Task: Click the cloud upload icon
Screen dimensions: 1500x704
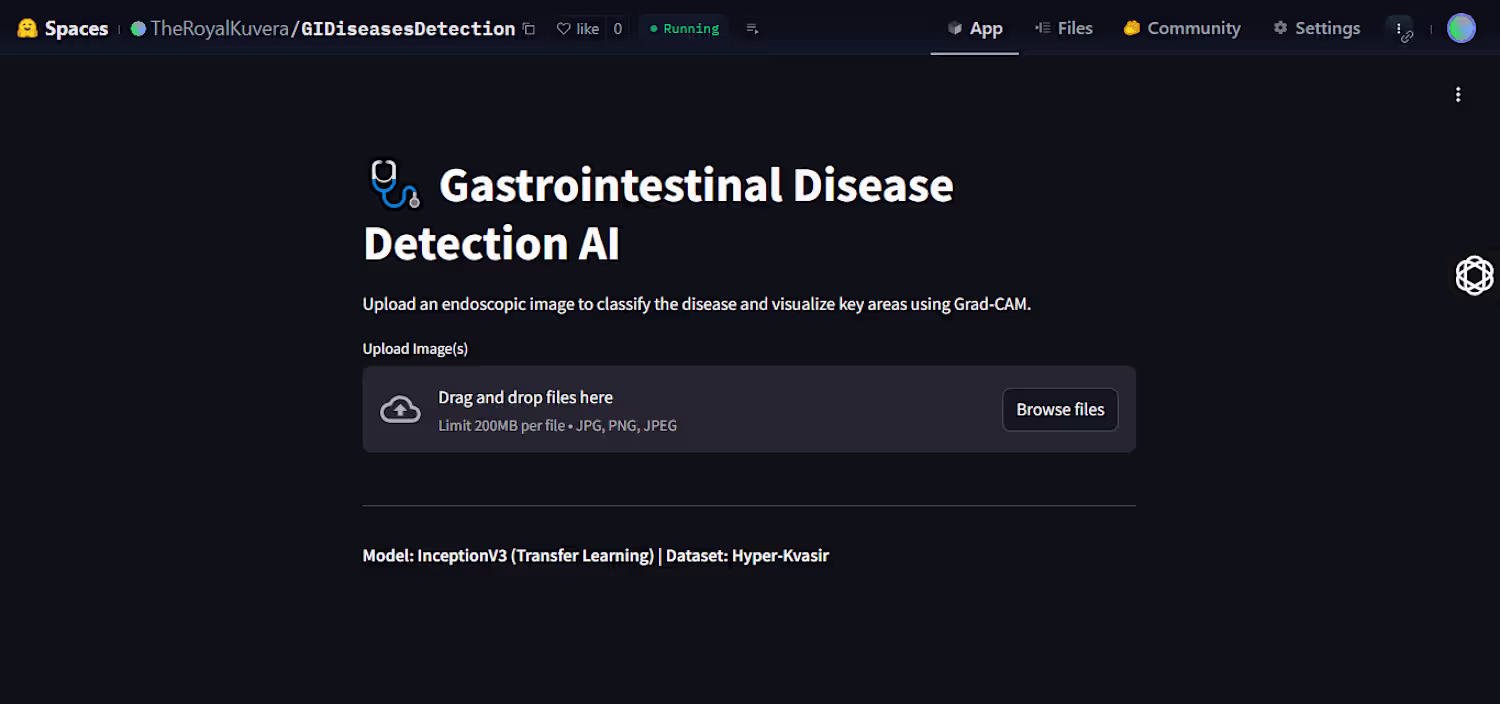Action: coord(400,409)
